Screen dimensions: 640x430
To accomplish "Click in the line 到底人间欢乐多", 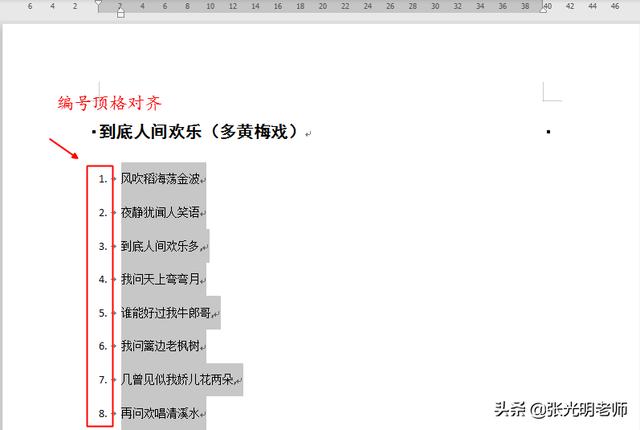I will pos(160,246).
